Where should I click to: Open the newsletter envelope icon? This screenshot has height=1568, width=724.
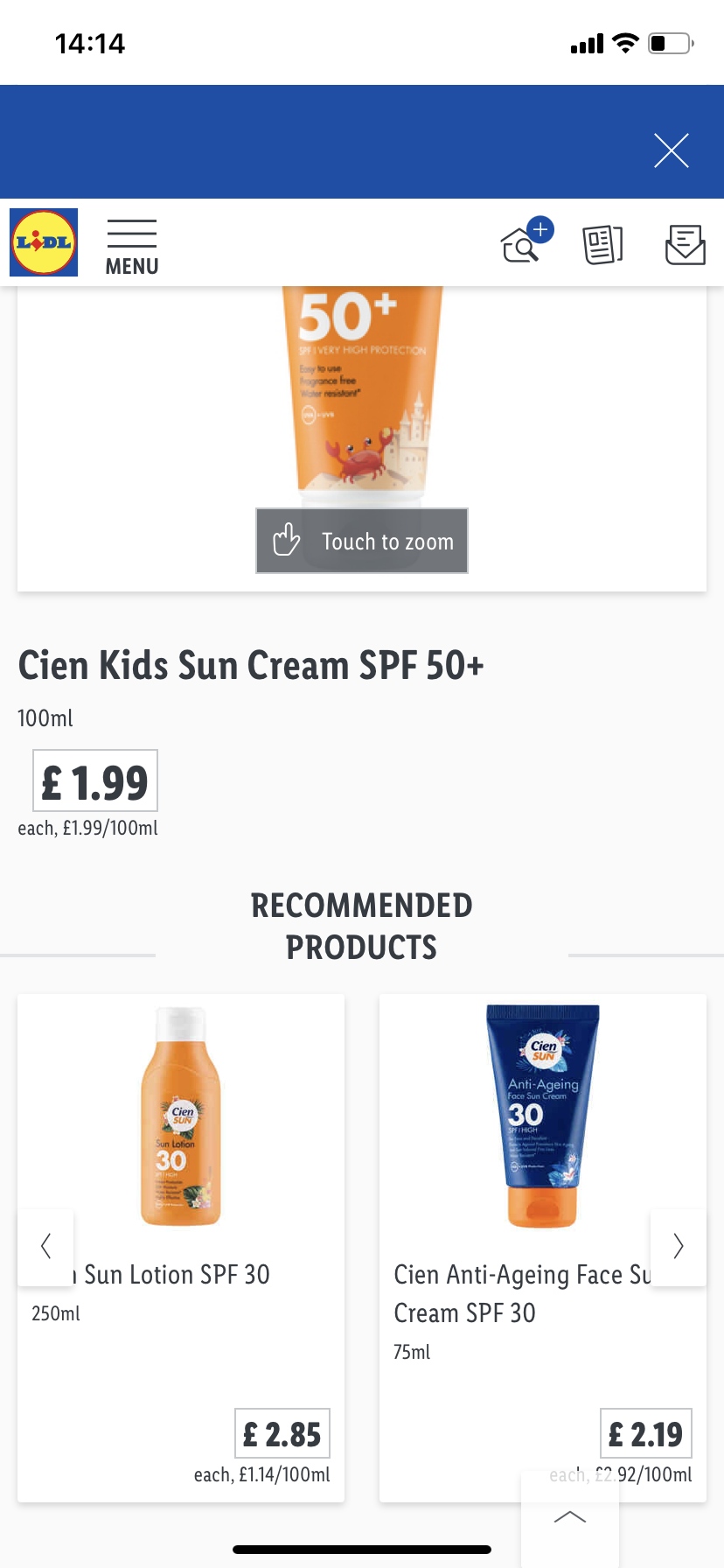pos(685,244)
